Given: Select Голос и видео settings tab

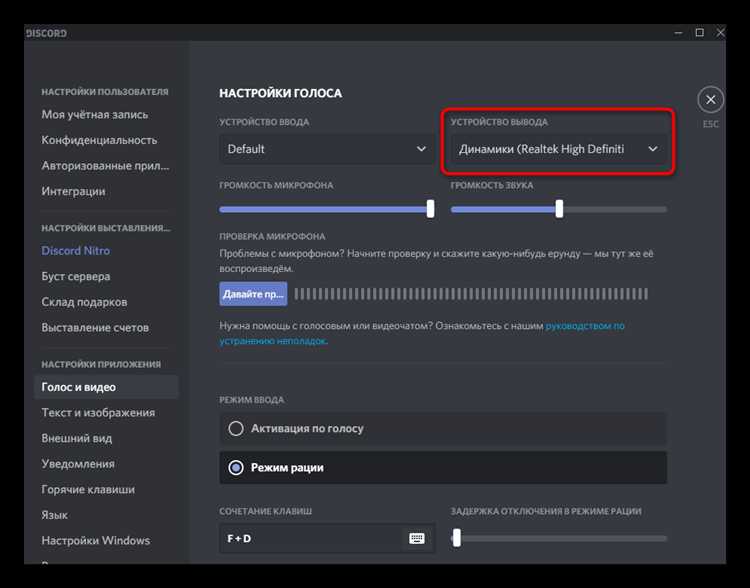Looking at the screenshot, I should (x=106, y=387).
